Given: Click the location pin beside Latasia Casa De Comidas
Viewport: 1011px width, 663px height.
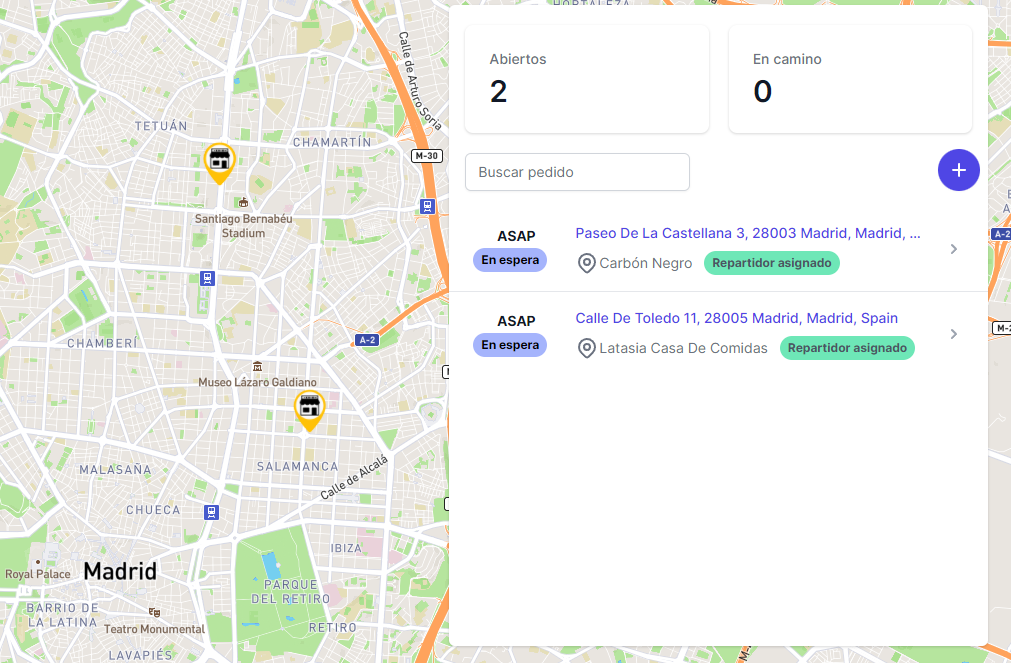Looking at the screenshot, I should (587, 348).
